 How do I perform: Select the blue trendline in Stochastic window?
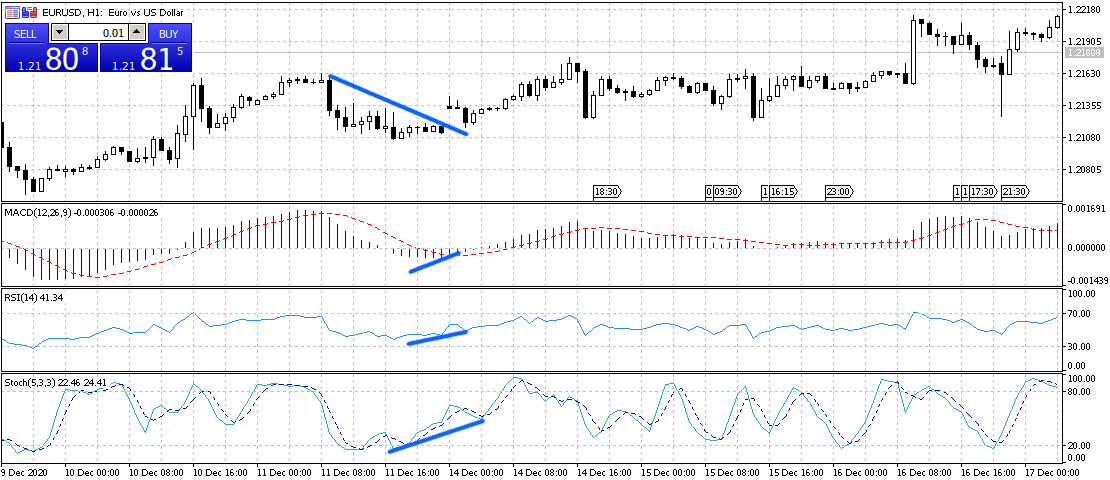(x=436, y=436)
